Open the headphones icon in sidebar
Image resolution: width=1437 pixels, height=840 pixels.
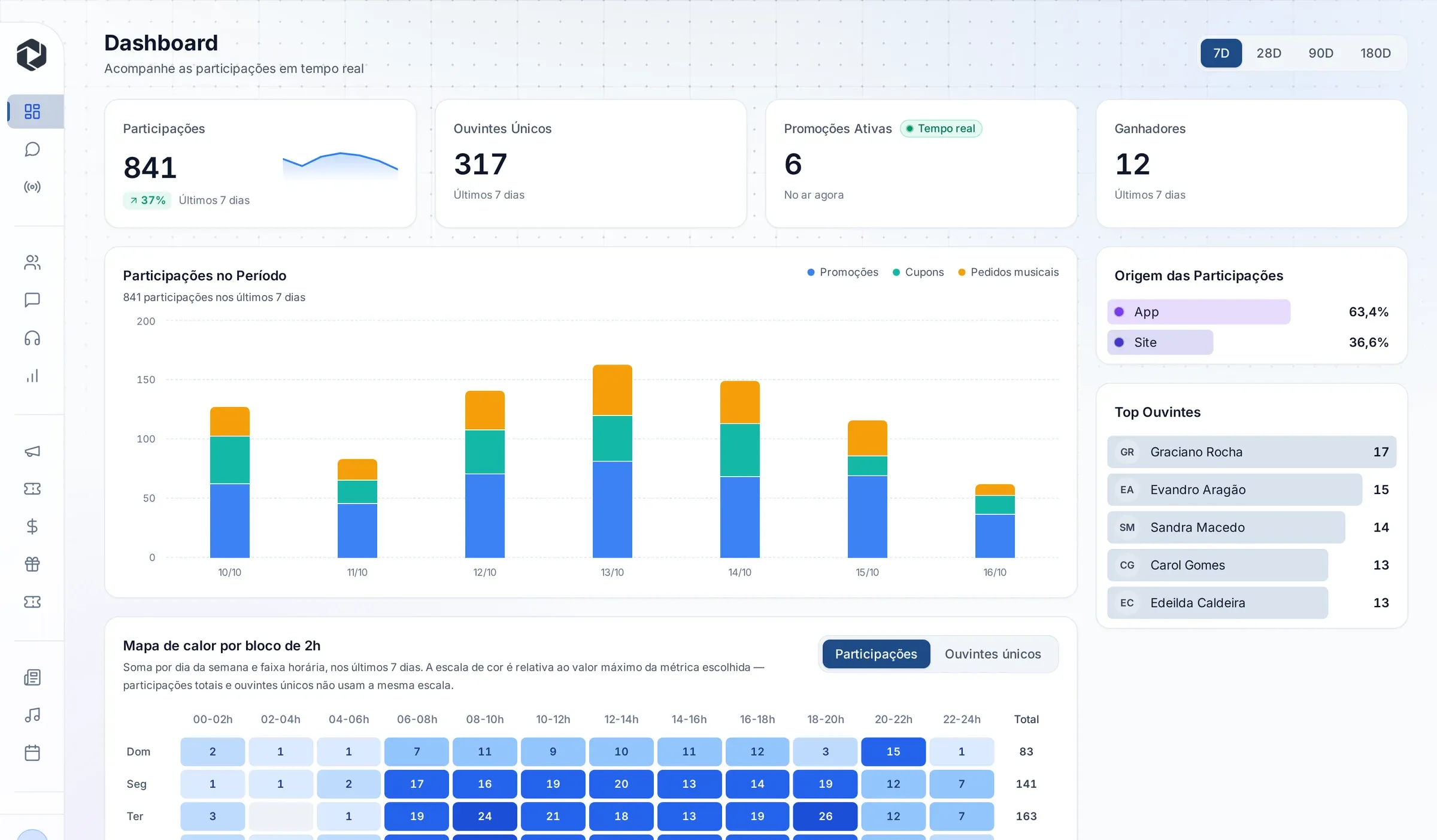point(32,338)
